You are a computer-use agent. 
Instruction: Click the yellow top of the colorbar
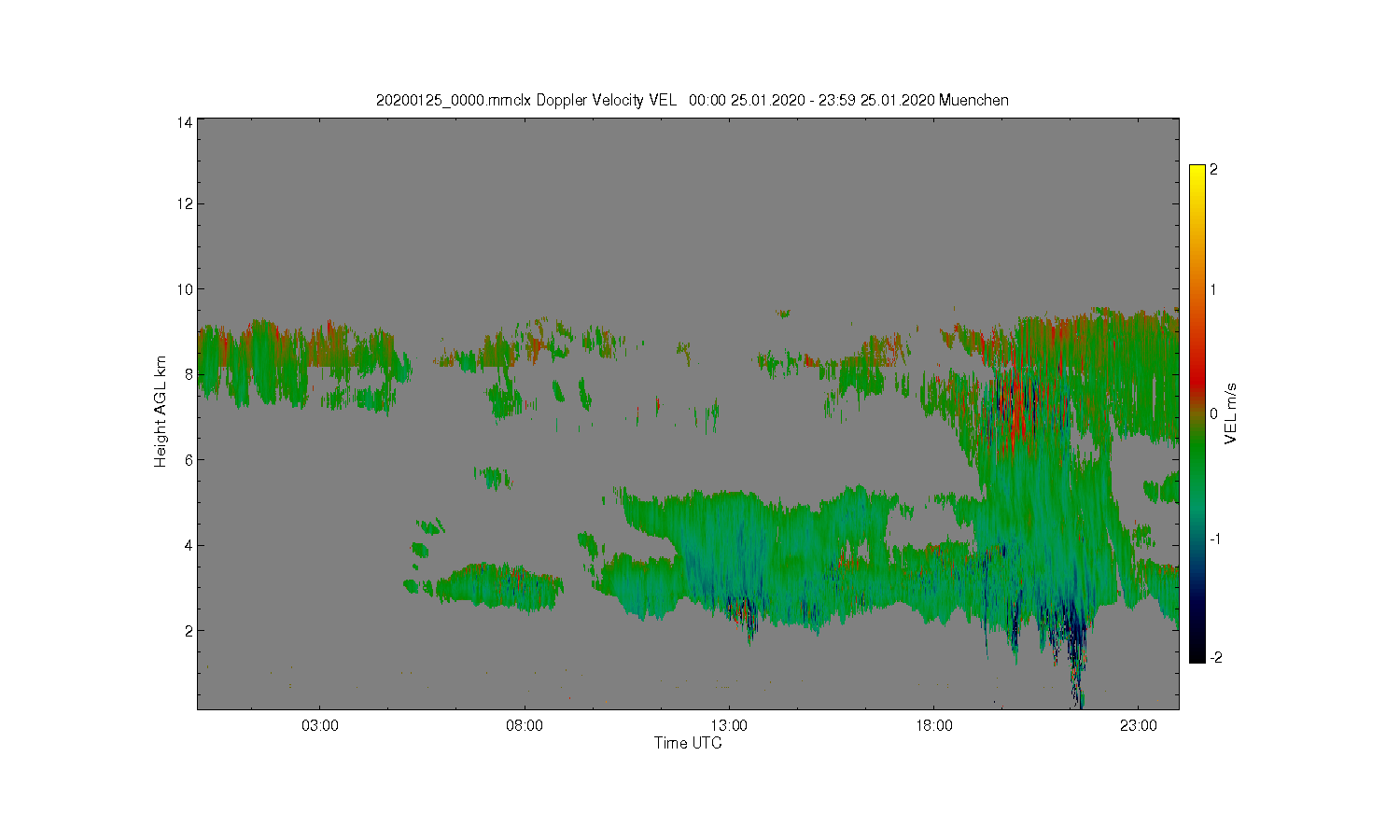[1197, 173]
